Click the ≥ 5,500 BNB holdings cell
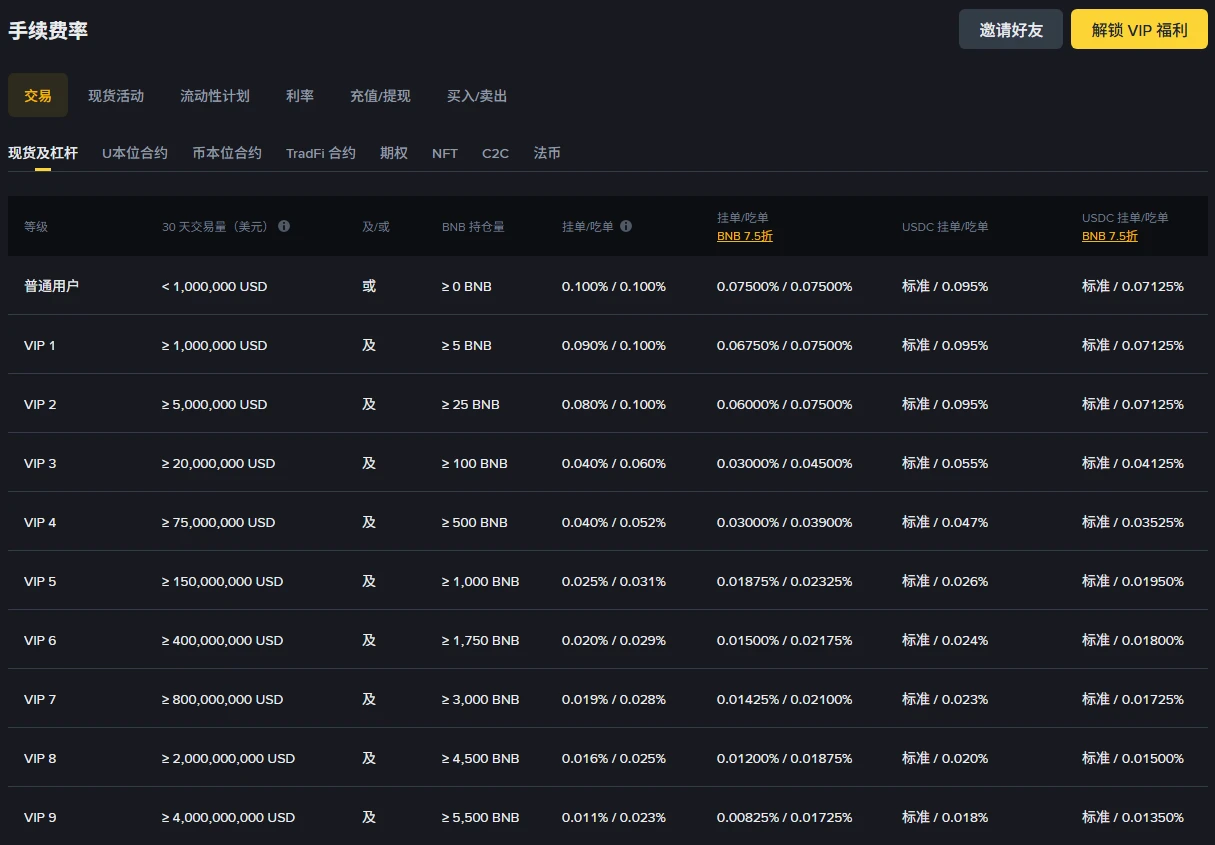The image size is (1215, 845). tap(481, 817)
